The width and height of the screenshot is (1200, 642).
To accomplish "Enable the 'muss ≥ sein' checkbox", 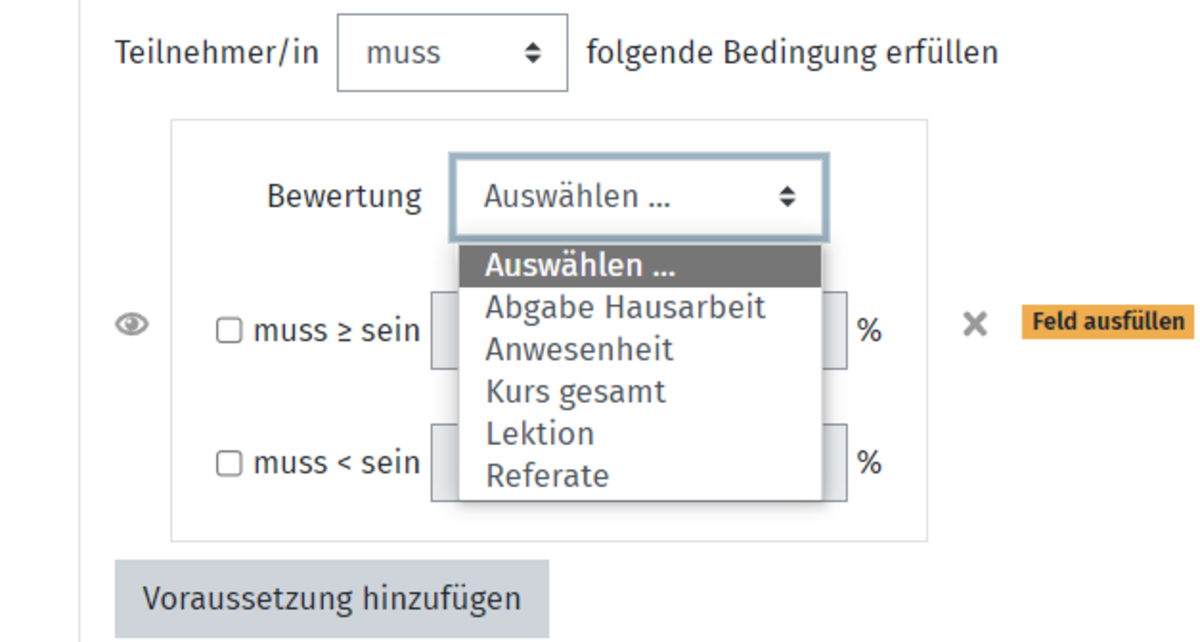I will 230,332.
